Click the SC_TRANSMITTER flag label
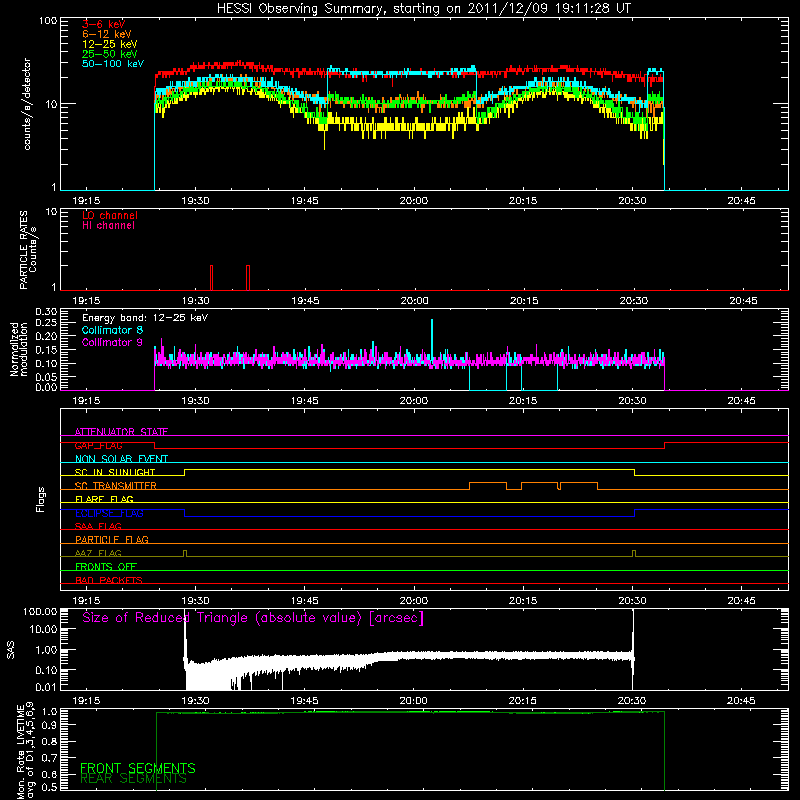 pos(116,486)
